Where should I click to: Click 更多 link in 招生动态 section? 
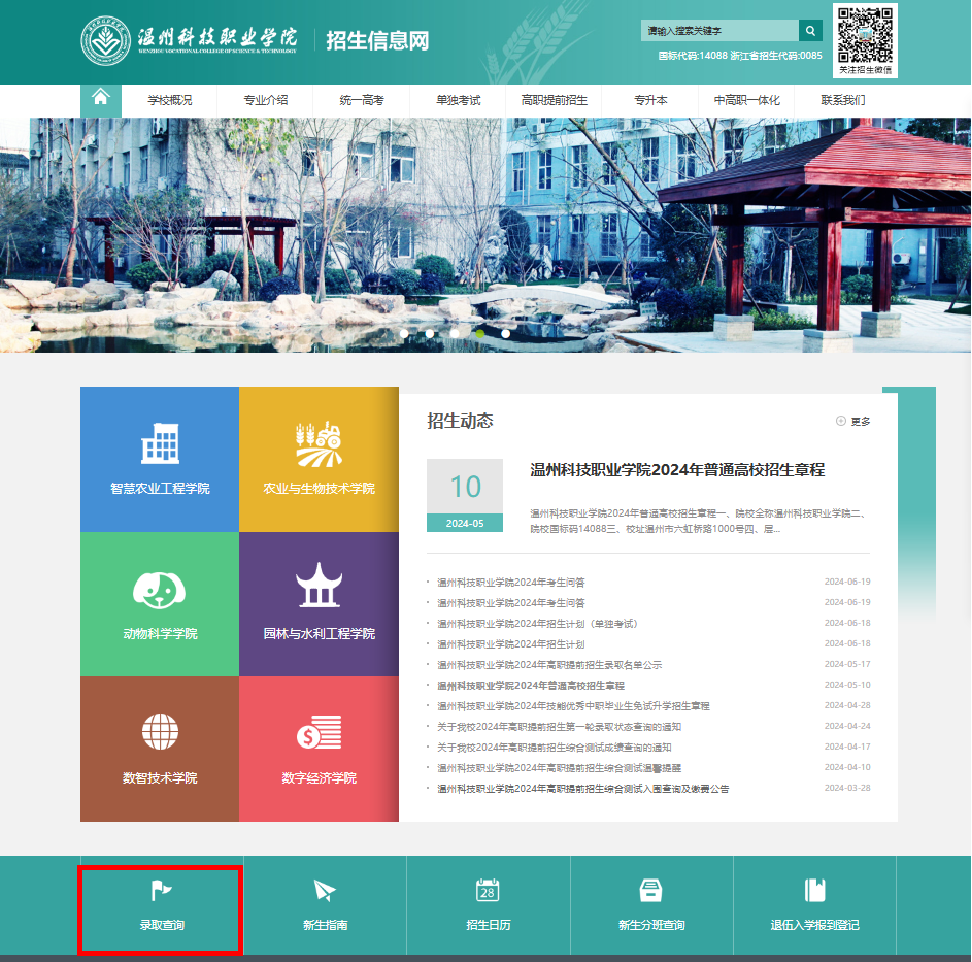click(854, 421)
